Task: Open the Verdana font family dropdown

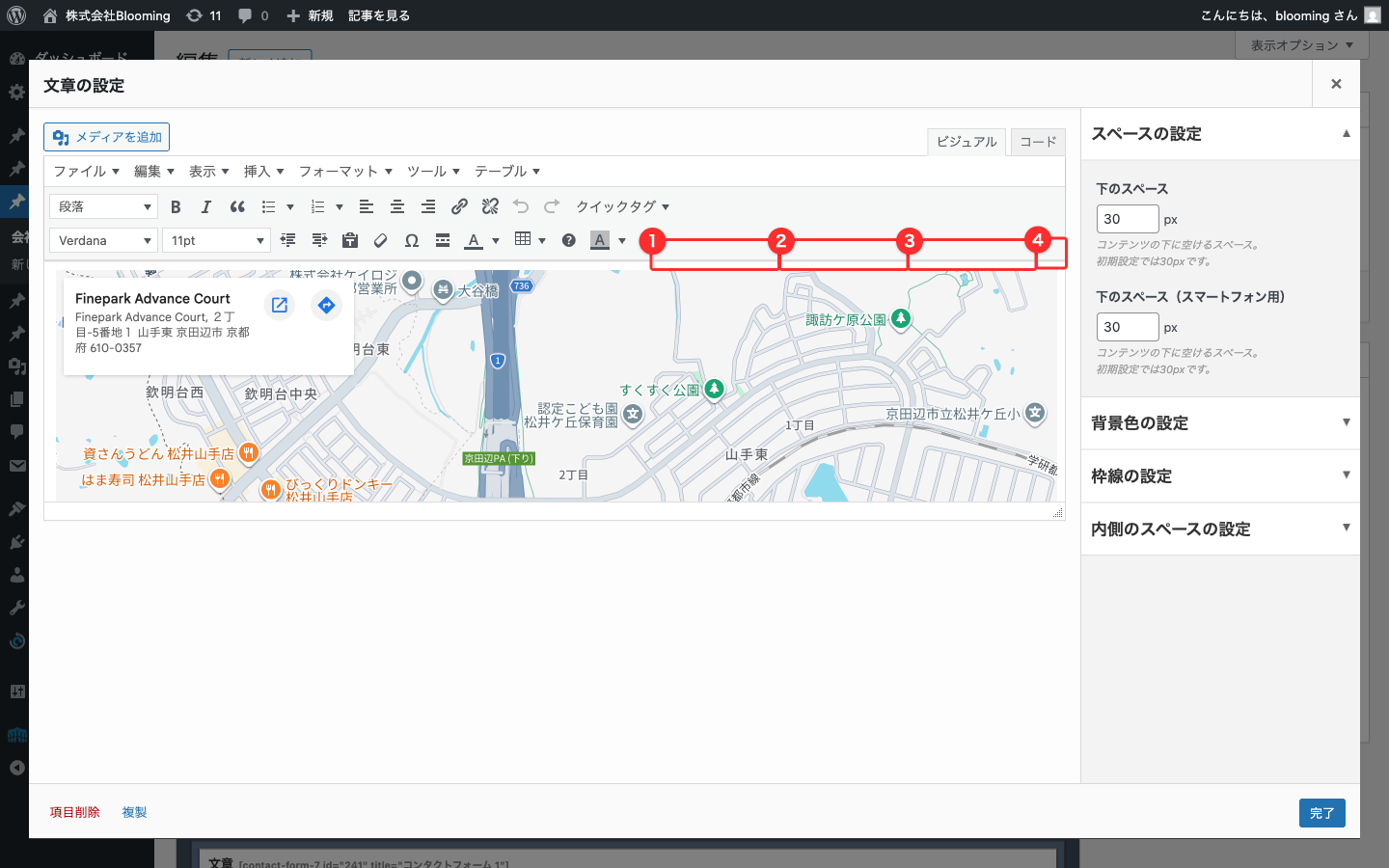Action: click(103, 240)
